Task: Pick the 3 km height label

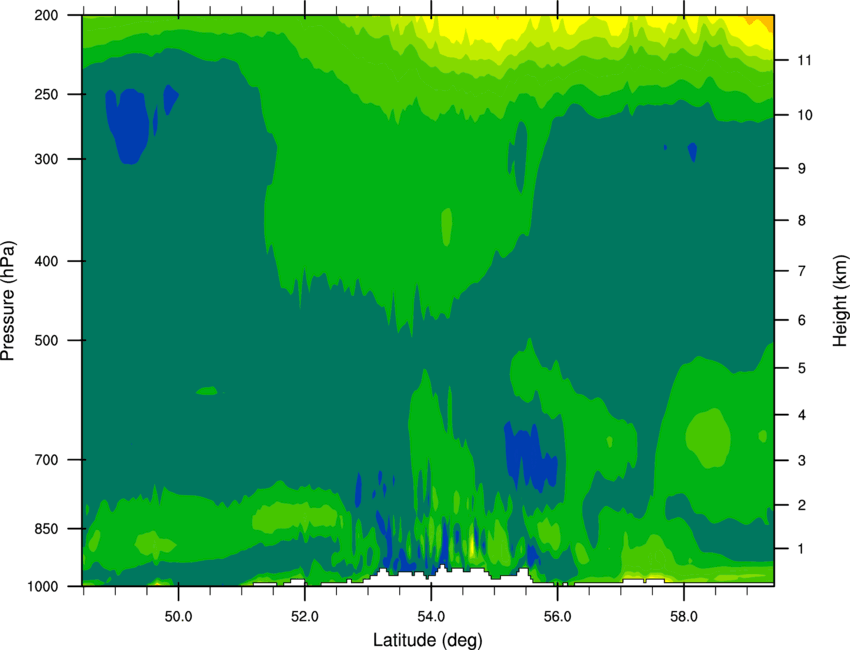Action: coord(802,461)
